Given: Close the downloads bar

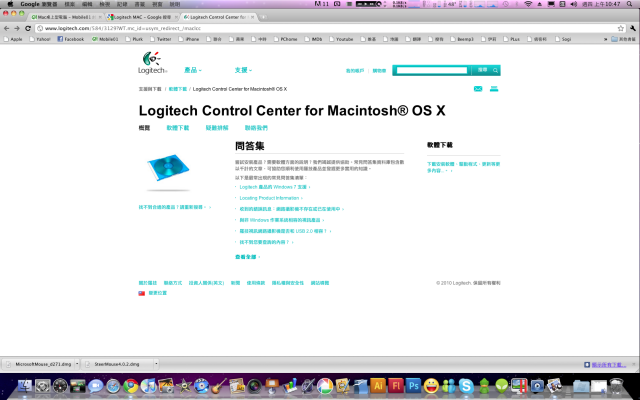Looking at the screenshot, I should tap(634, 364).
